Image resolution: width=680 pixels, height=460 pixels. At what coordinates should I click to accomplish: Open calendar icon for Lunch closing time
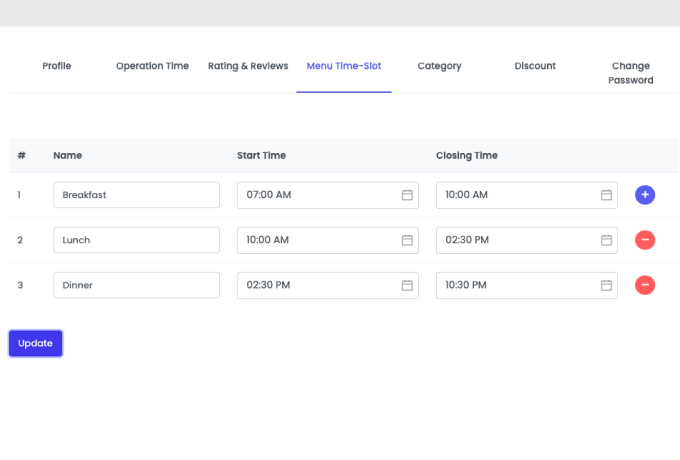(606, 240)
